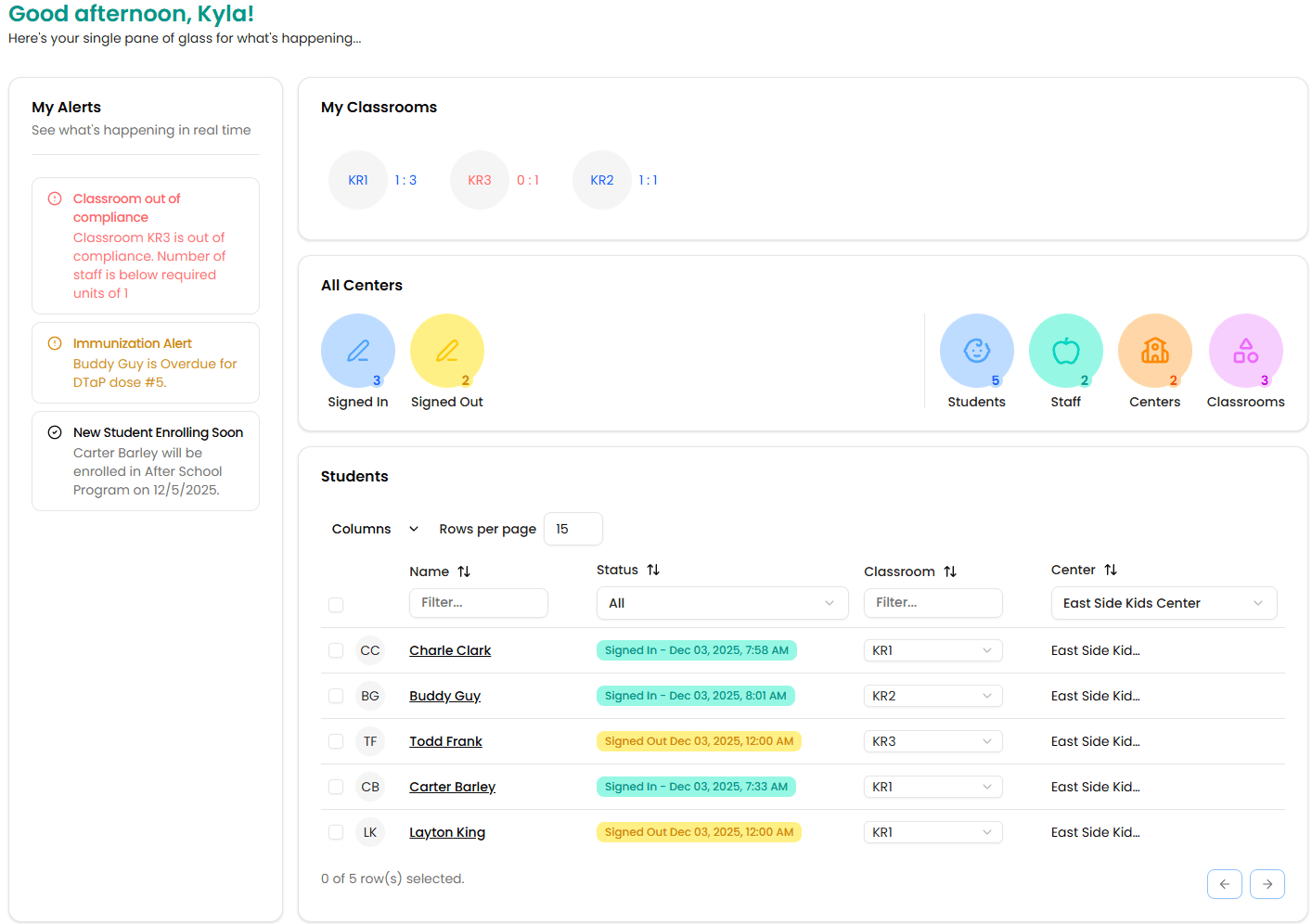Sort table by Name column arrows
The image size is (1312, 924).
[464, 571]
